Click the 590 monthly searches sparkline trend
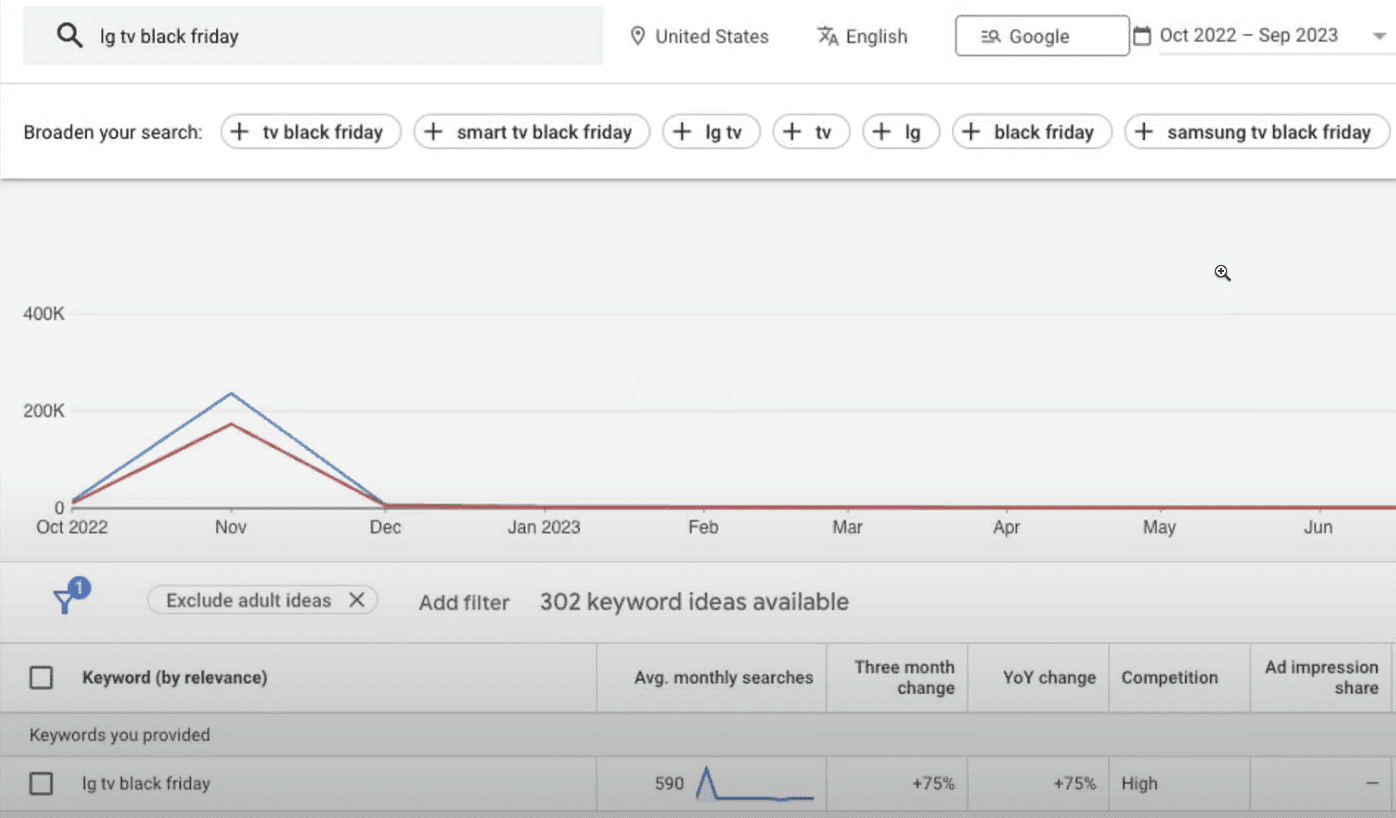1396x818 pixels. pyautogui.click(x=755, y=783)
